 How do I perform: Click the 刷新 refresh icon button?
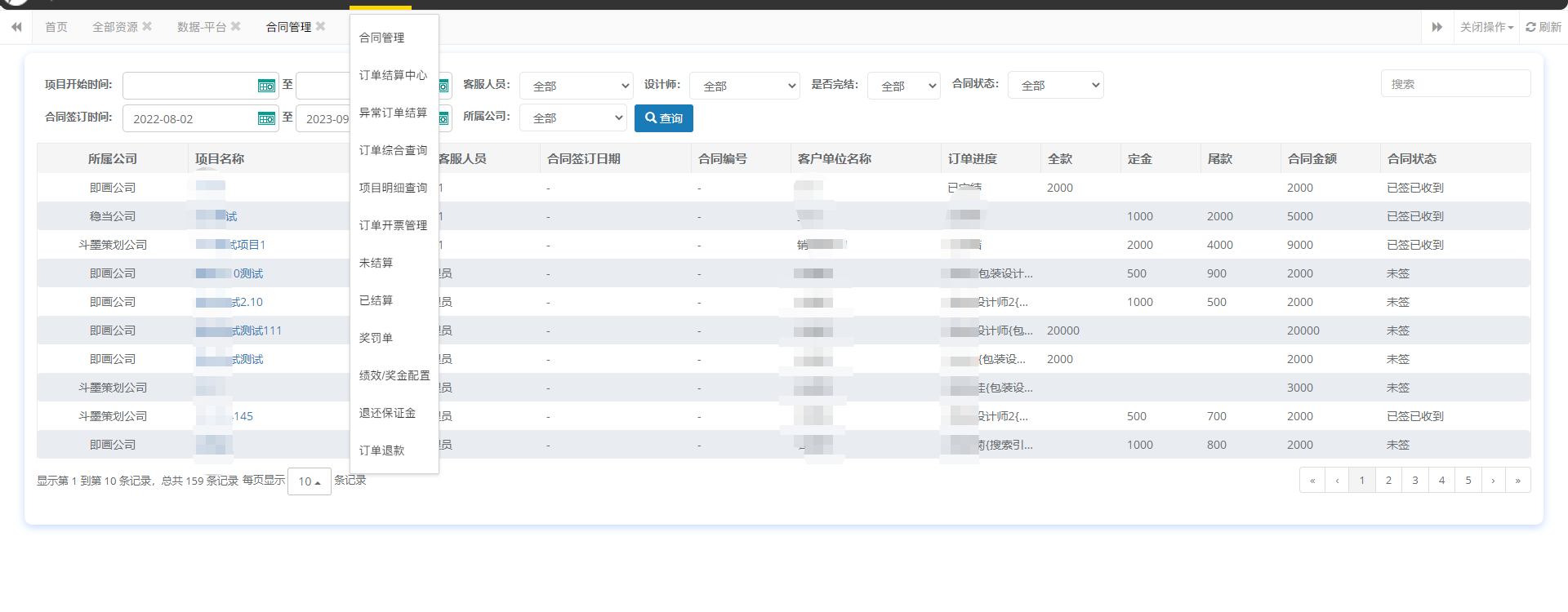pos(1543,27)
